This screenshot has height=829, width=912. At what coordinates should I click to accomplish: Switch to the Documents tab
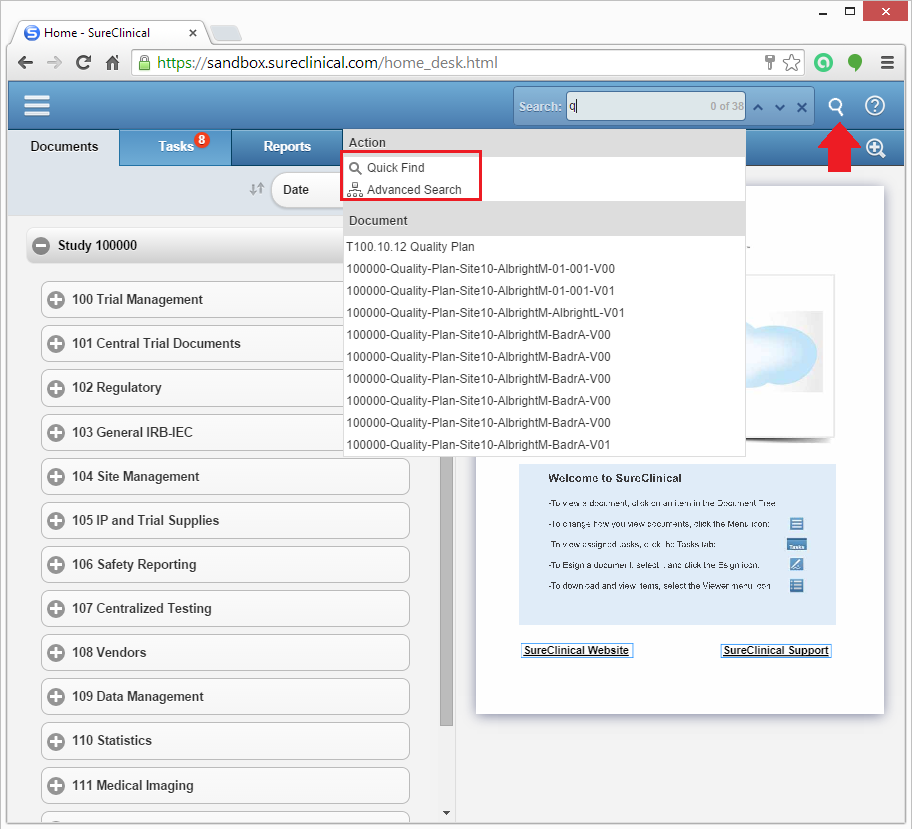pos(64,147)
